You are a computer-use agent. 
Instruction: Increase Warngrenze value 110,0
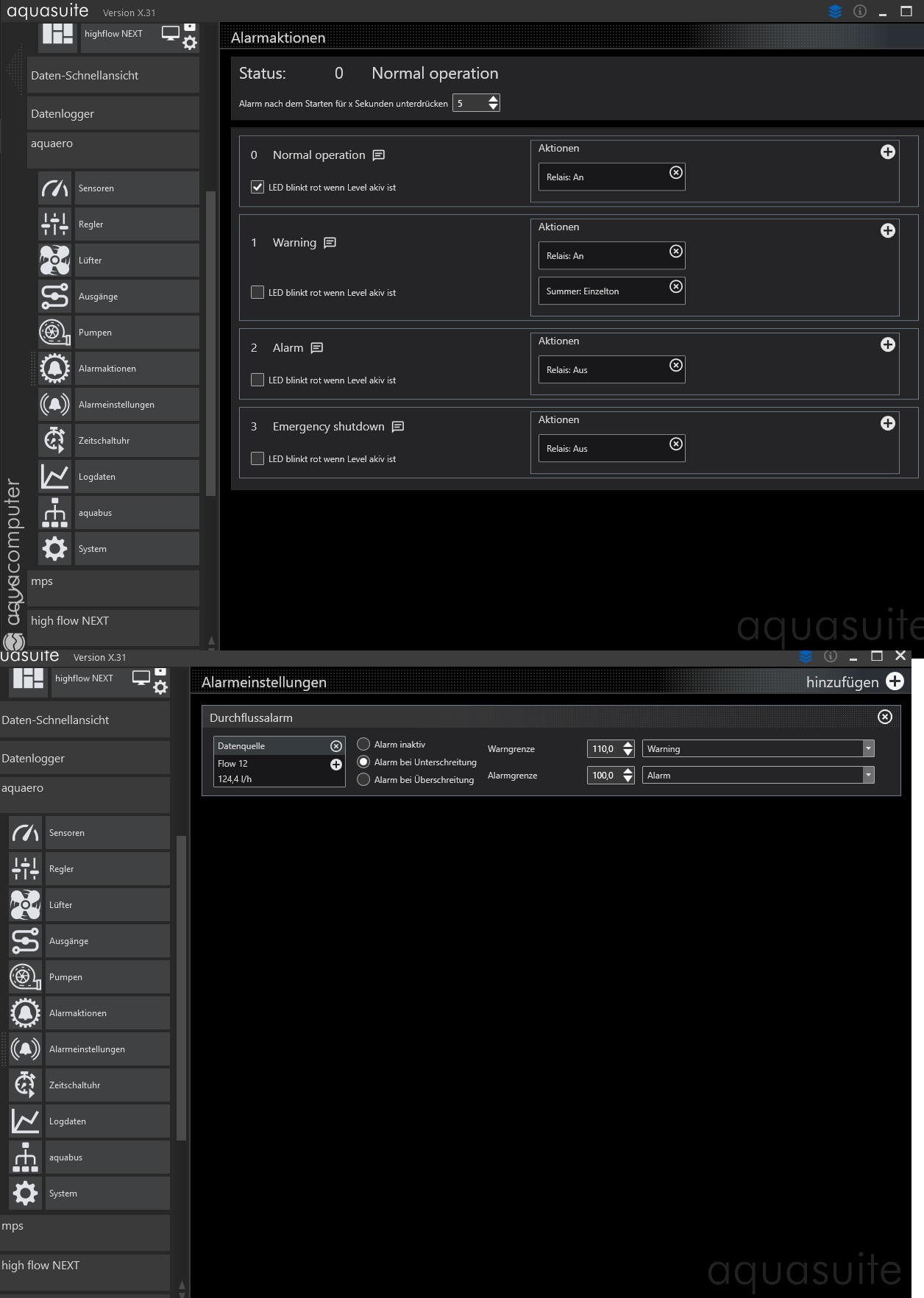pos(628,745)
